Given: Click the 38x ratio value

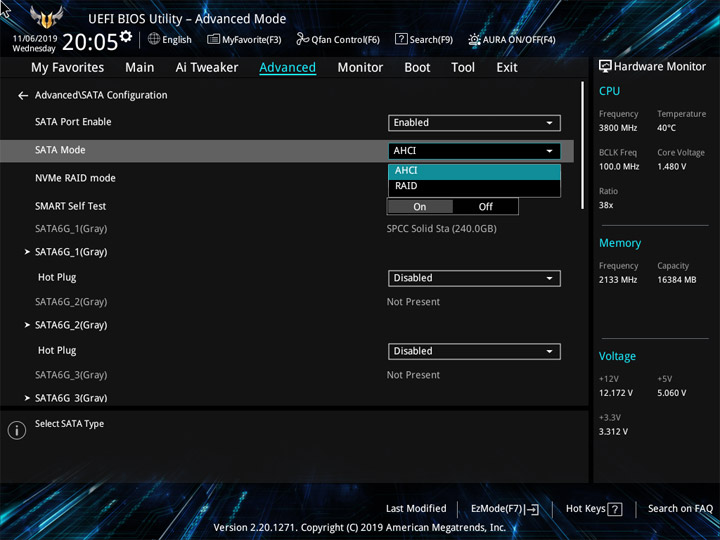Looking at the screenshot, I should coord(606,205).
